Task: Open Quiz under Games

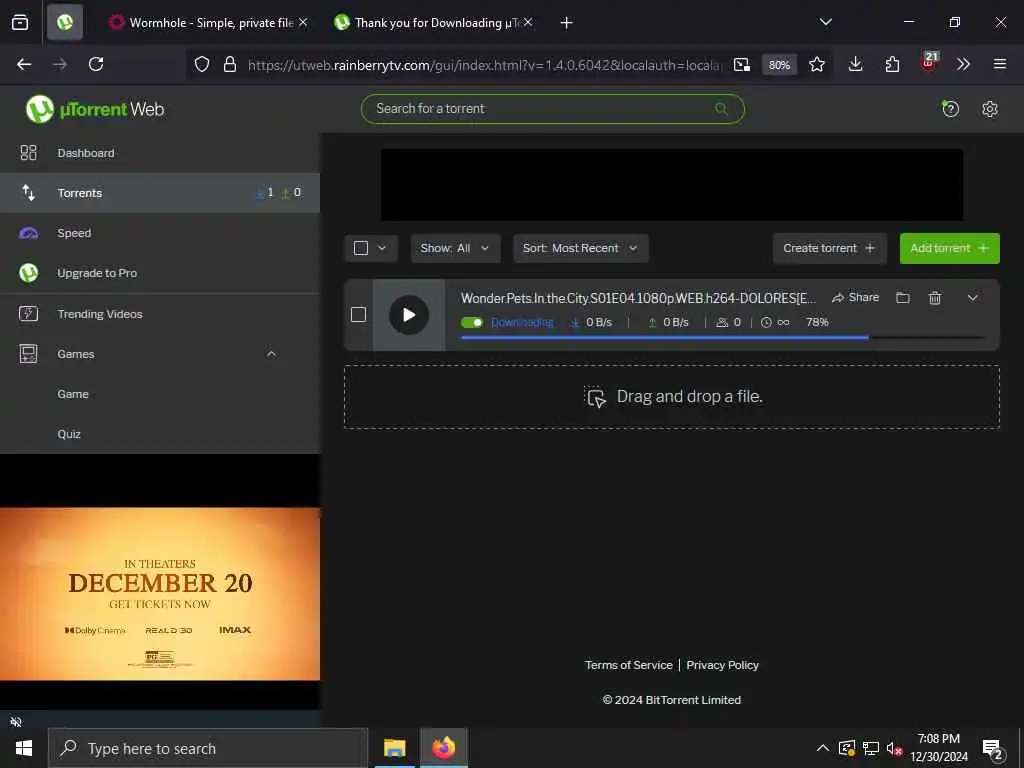Action: (69, 434)
